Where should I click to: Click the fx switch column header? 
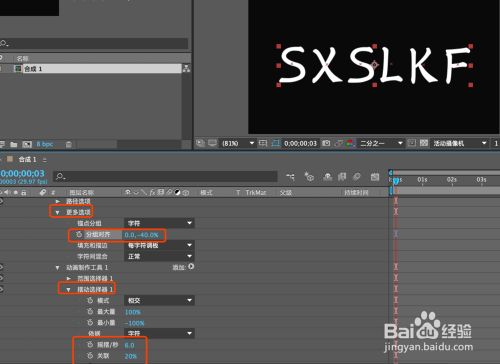152,192
